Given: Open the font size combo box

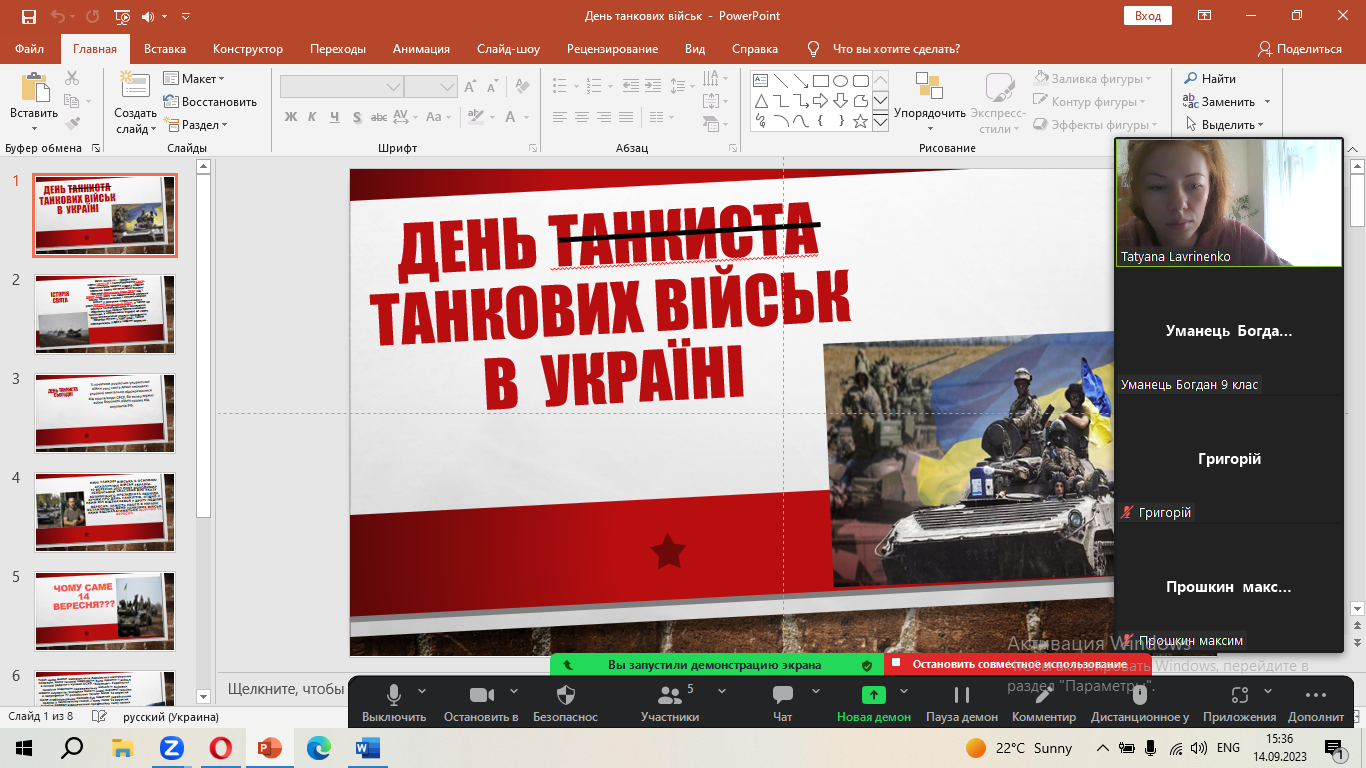Looking at the screenshot, I should click(x=431, y=87).
